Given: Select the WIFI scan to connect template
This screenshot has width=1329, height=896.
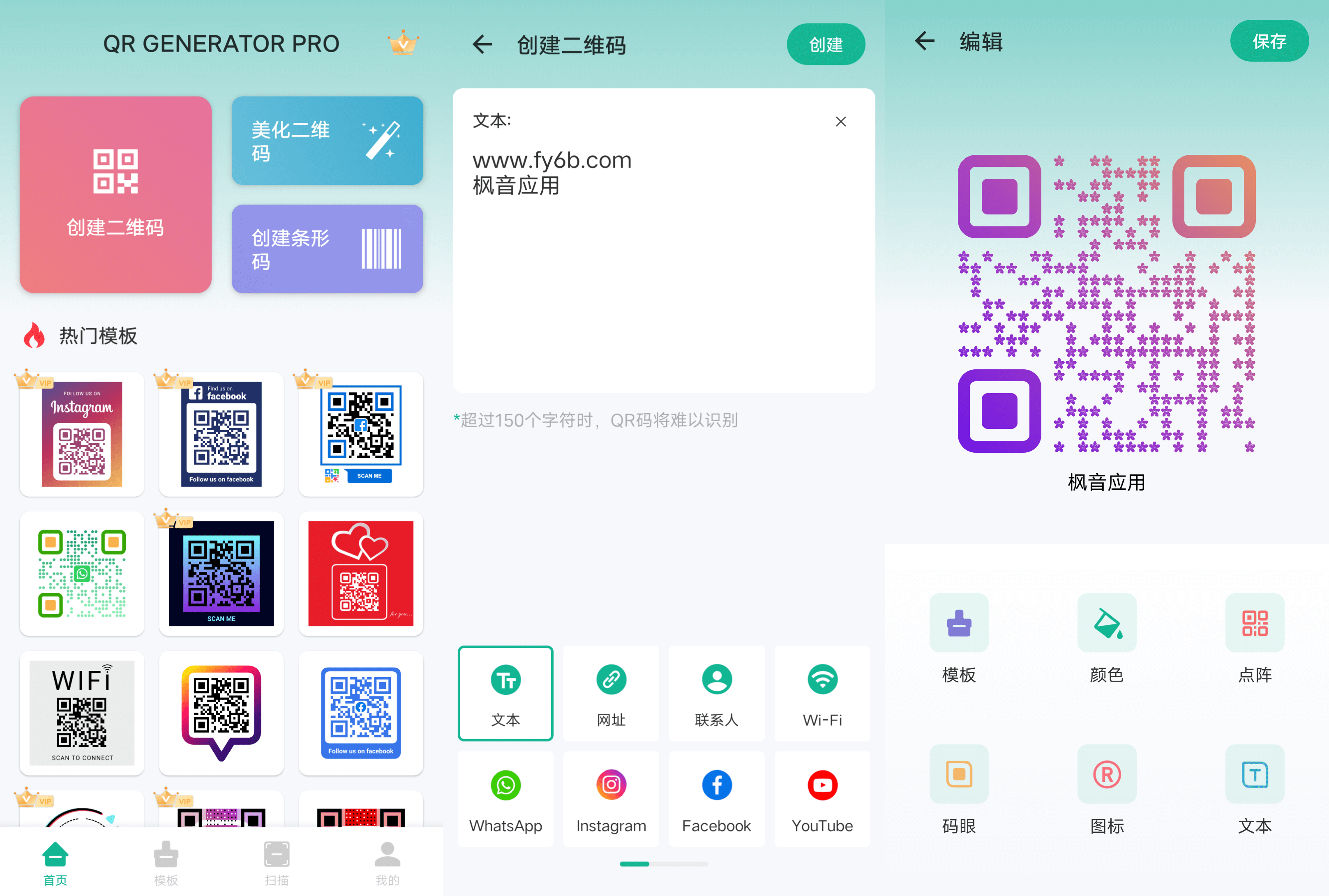Looking at the screenshot, I should [x=82, y=713].
